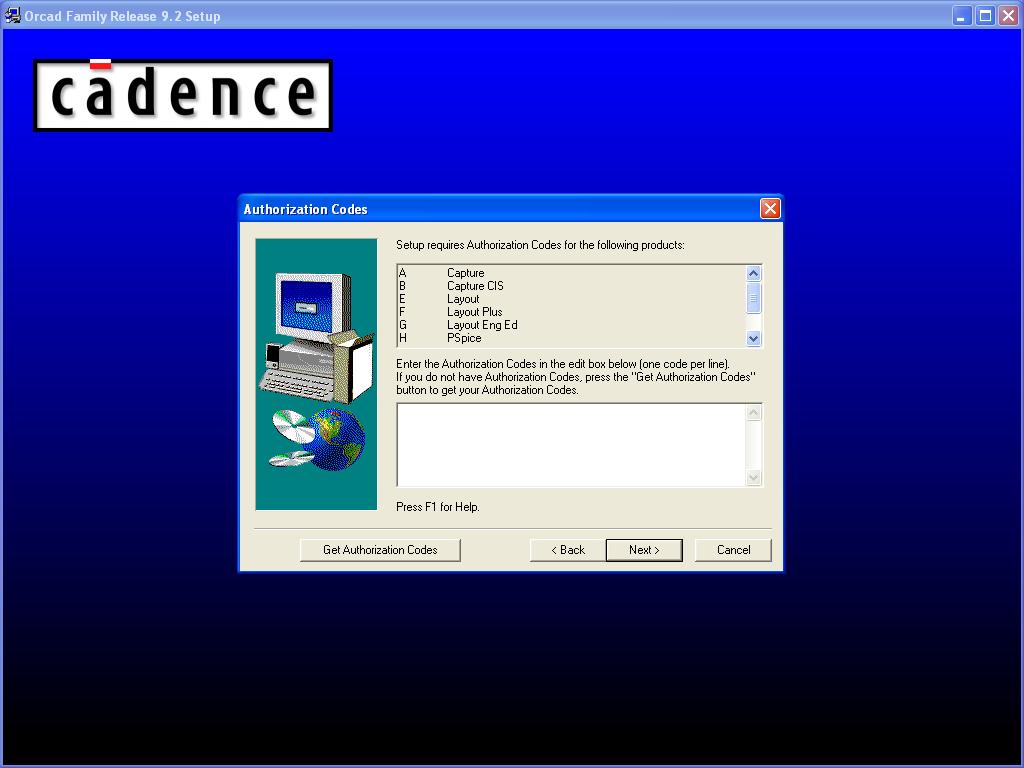Click the product list scroll-up arrow
The image size is (1024, 768).
tap(753, 273)
